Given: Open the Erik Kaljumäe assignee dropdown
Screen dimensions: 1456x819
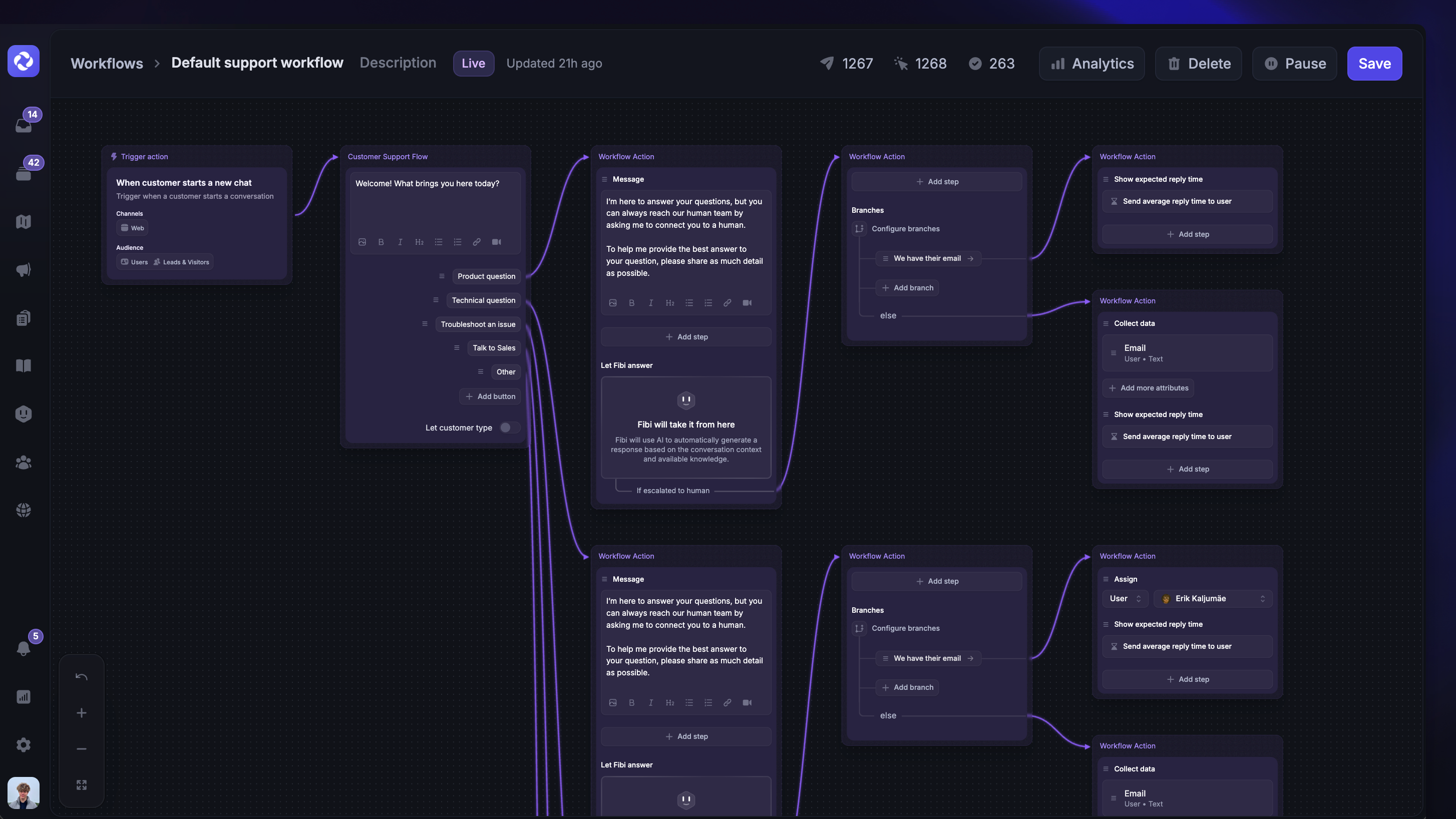Looking at the screenshot, I should click(x=1214, y=599).
